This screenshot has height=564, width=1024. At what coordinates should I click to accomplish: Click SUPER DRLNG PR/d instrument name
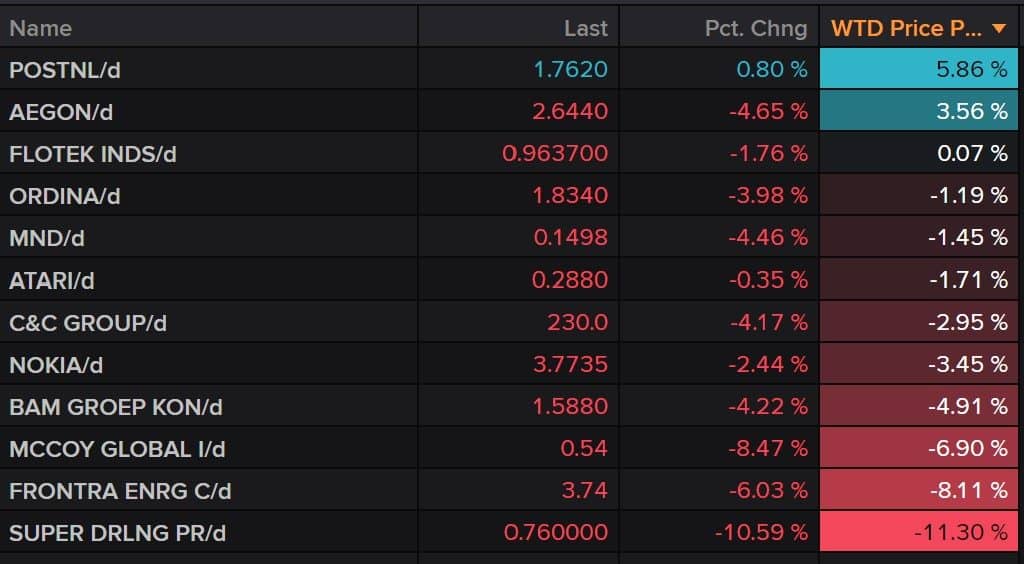click(x=117, y=533)
